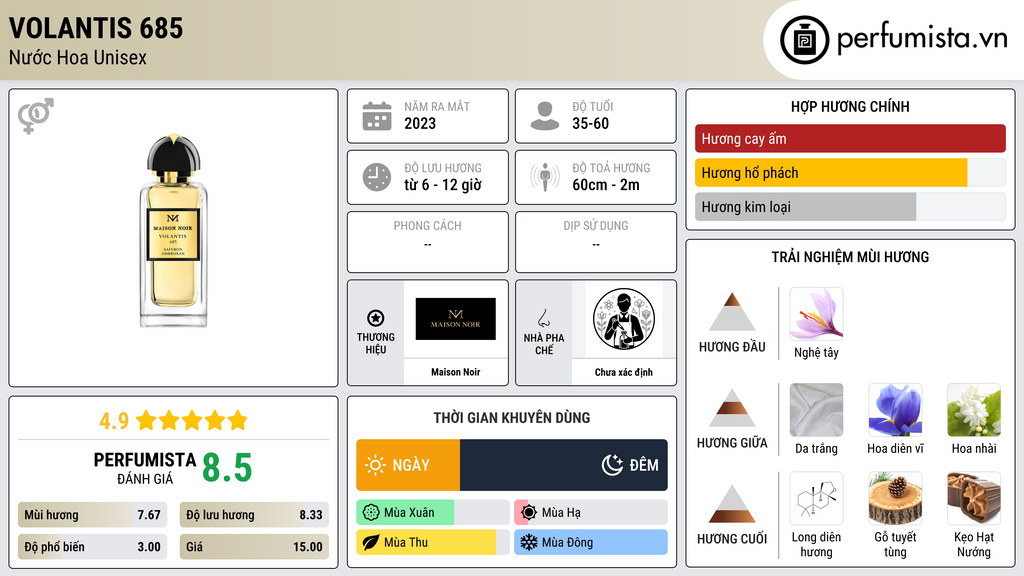
Task: Click the Nước Hoa Unisex subtitle
Action: [x=78, y=57]
